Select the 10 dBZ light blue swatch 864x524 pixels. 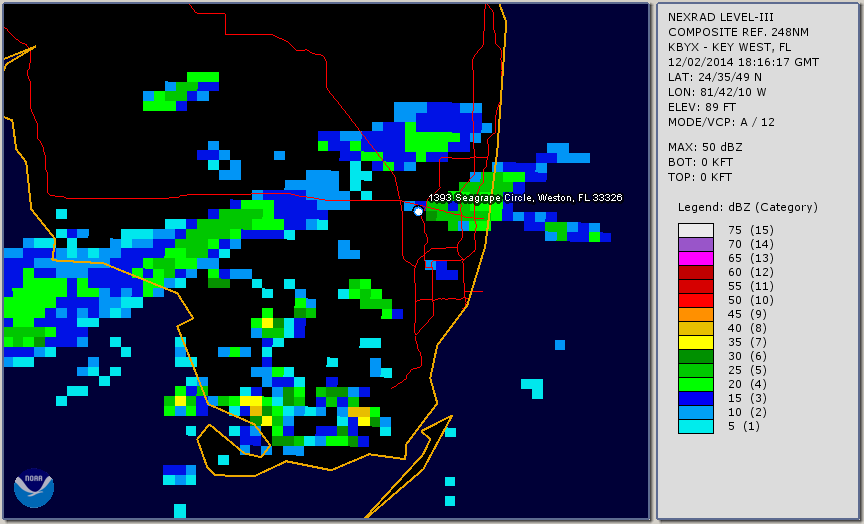tap(696, 413)
